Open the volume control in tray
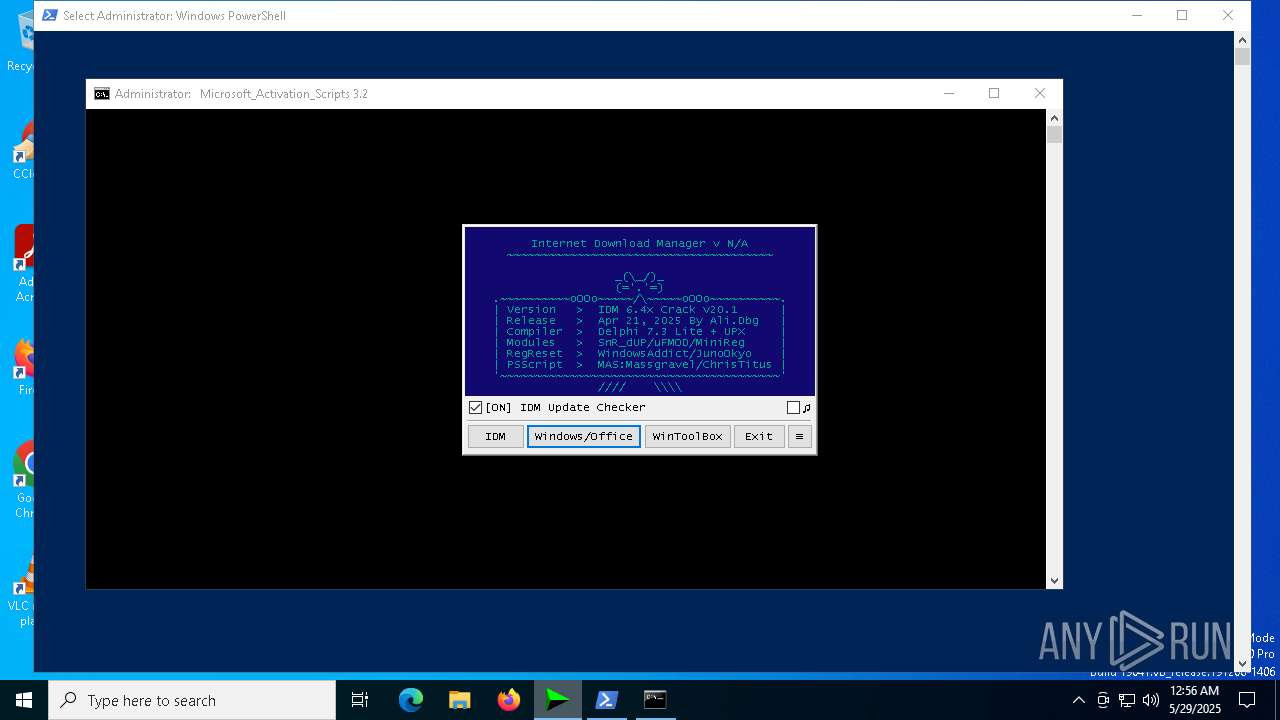The height and width of the screenshot is (720, 1280). click(1150, 700)
